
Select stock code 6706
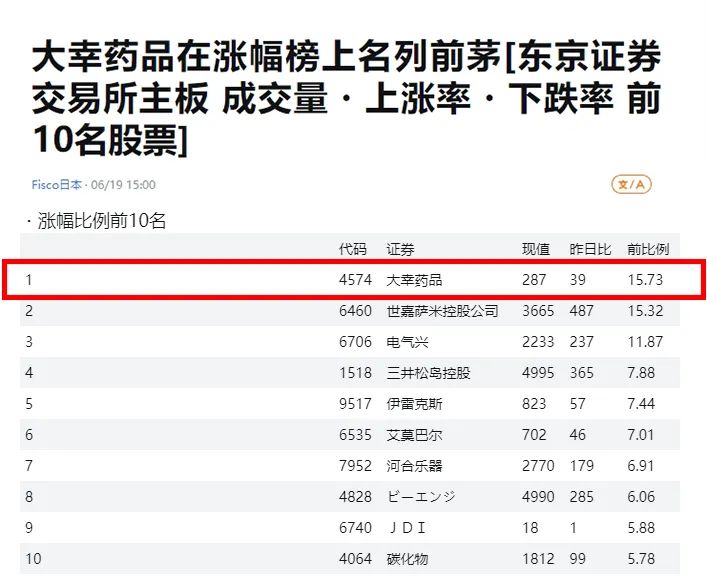point(355,342)
